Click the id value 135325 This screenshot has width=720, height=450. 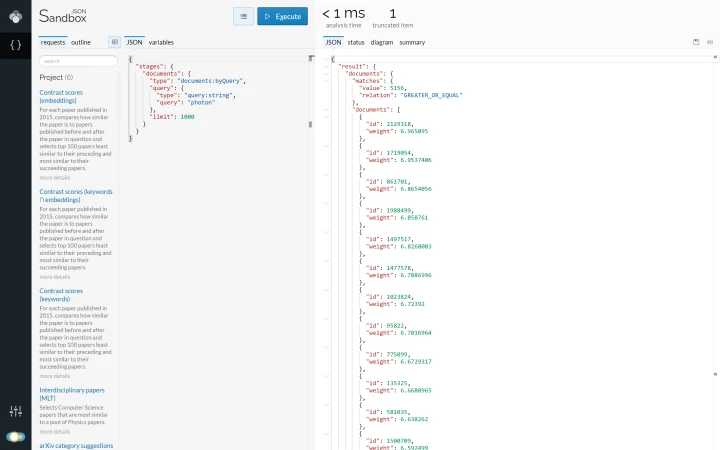click(x=397, y=383)
